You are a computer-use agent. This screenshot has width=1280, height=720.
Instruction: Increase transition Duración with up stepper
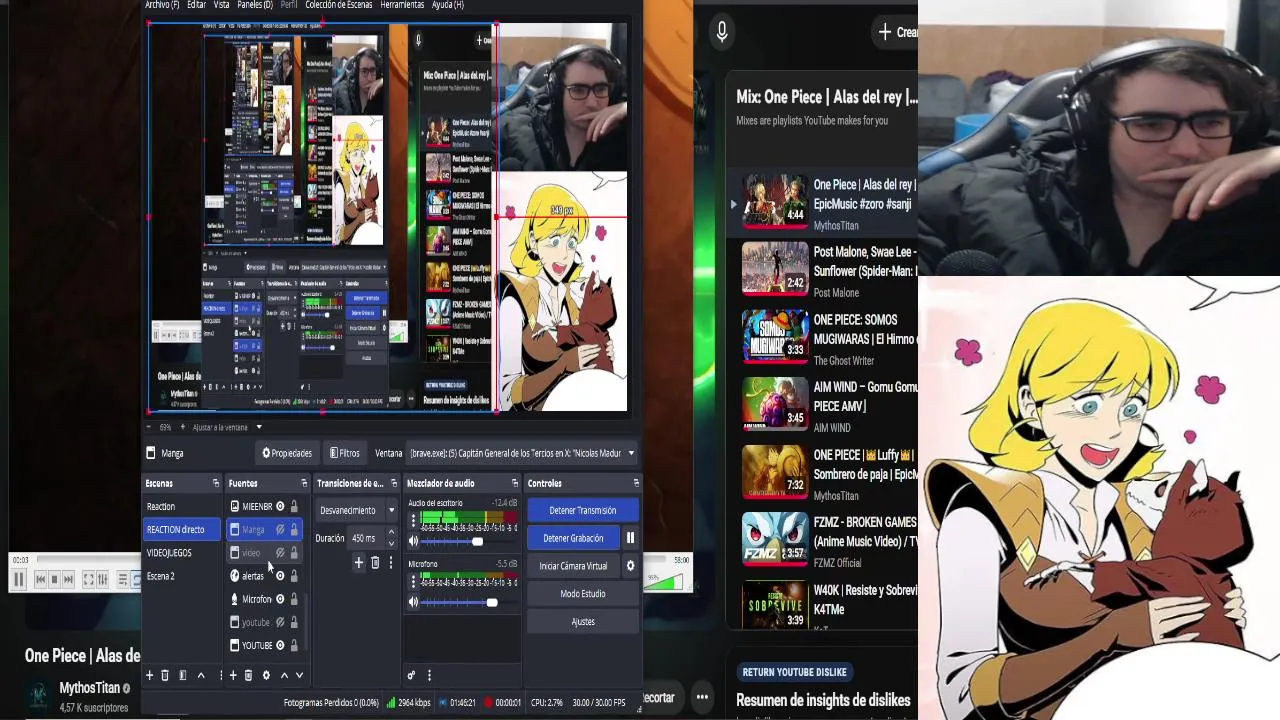coord(390,534)
